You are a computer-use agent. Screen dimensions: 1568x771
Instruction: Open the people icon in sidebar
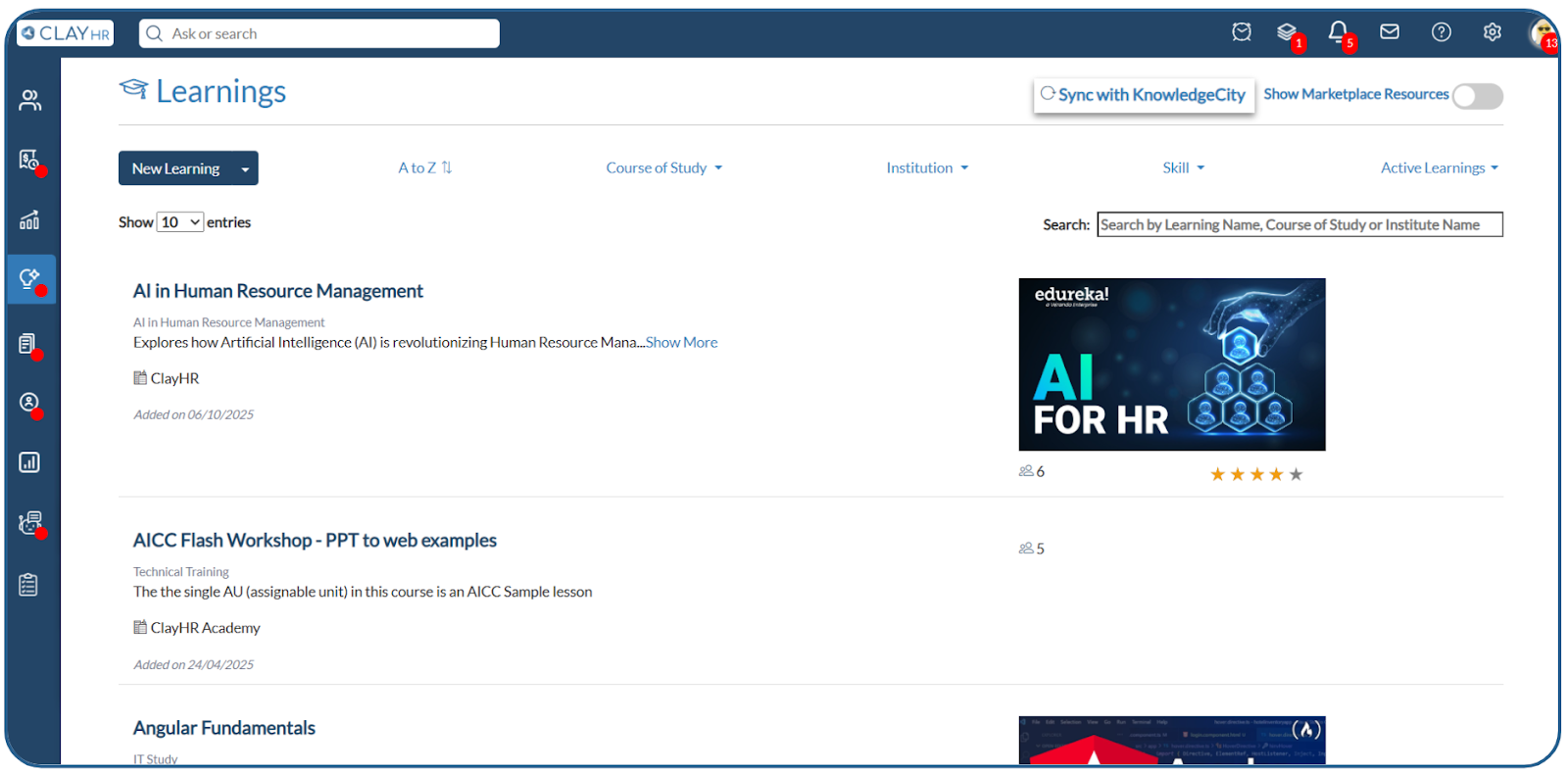30,100
